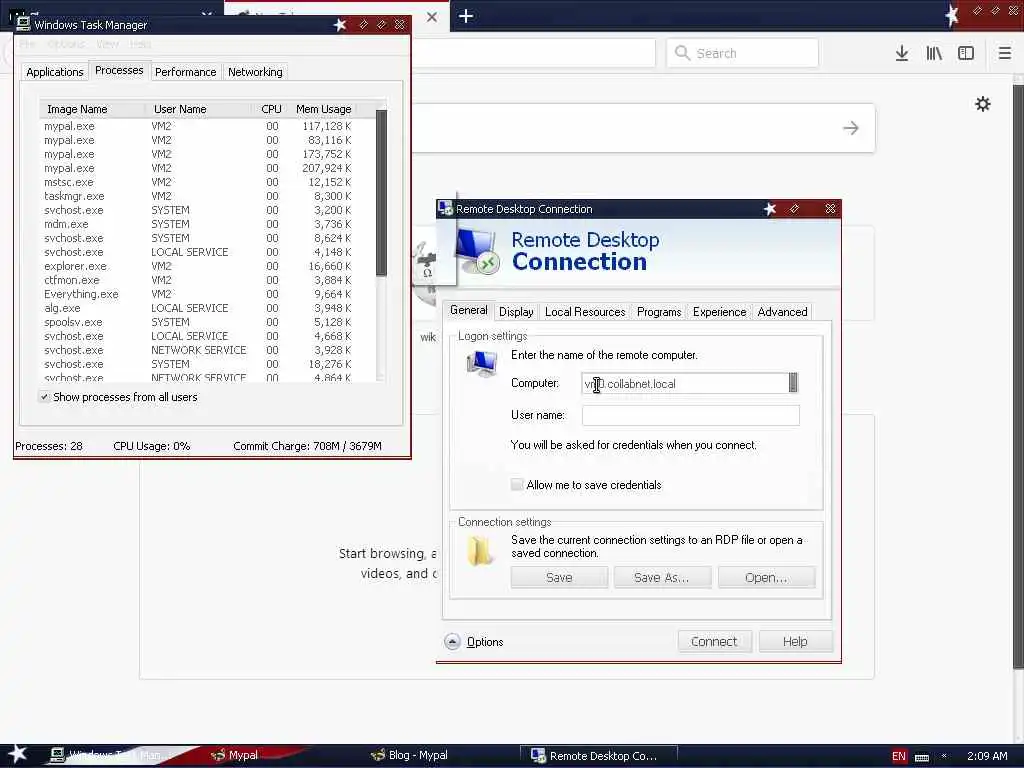
Task: Click the computer icon in Logon settings
Action: (482, 364)
